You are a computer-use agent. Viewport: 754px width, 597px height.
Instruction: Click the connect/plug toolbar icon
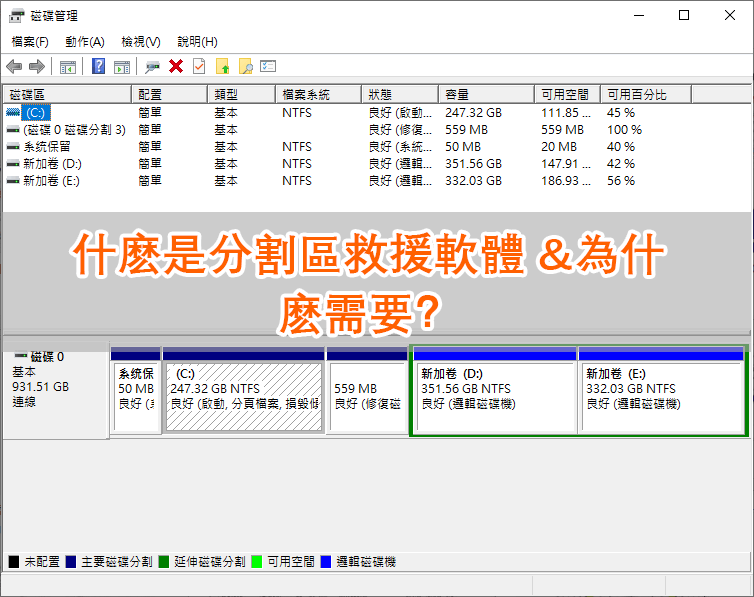tap(152, 67)
